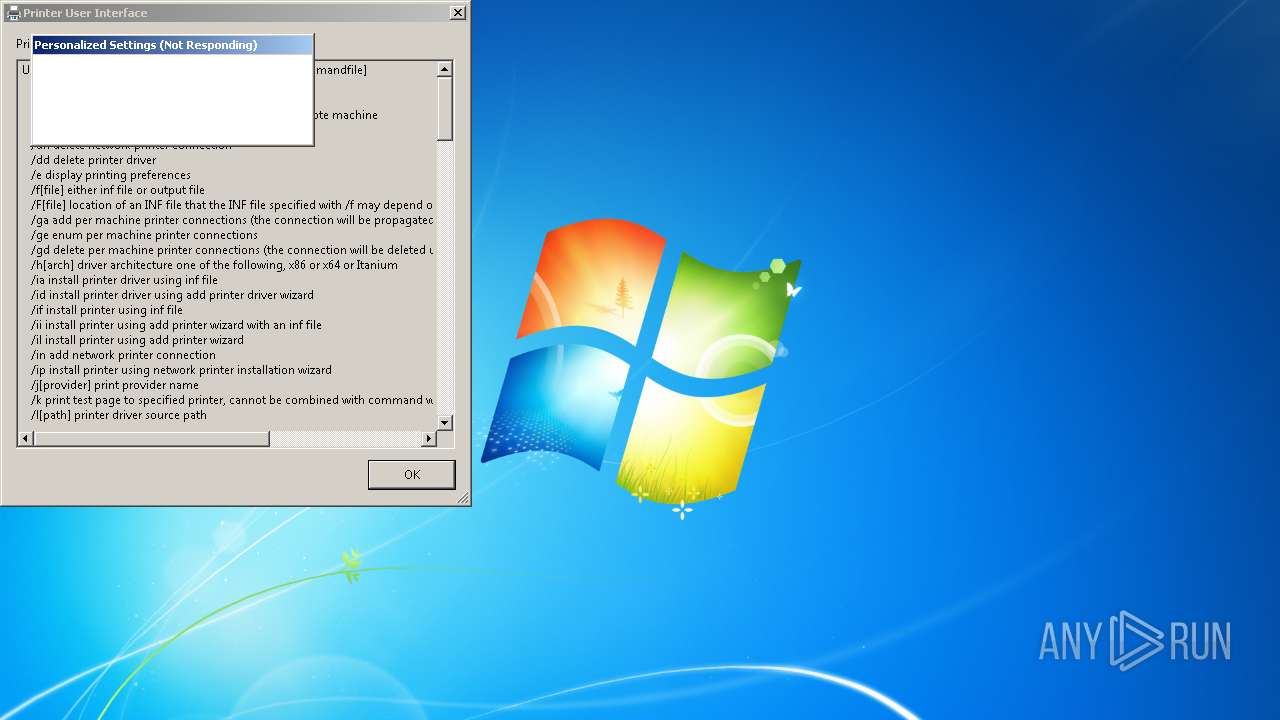Click the printer icon in the title bar
The width and height of the screenshot is (1280, 720).
13,13
